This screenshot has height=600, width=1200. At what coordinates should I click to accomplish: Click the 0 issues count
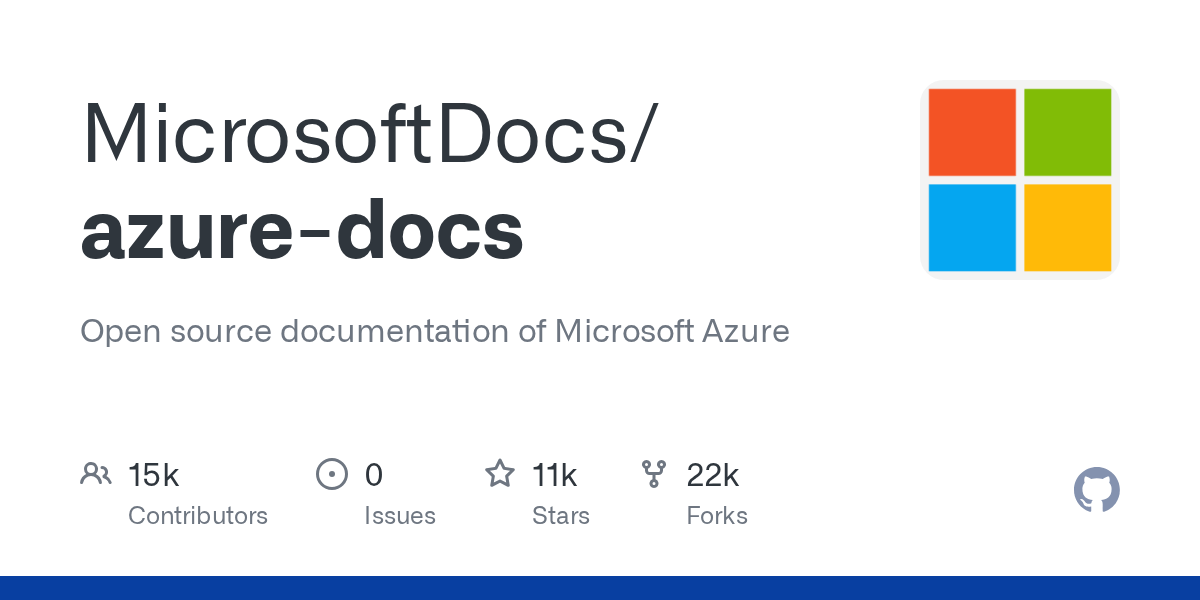click(374, 475)
